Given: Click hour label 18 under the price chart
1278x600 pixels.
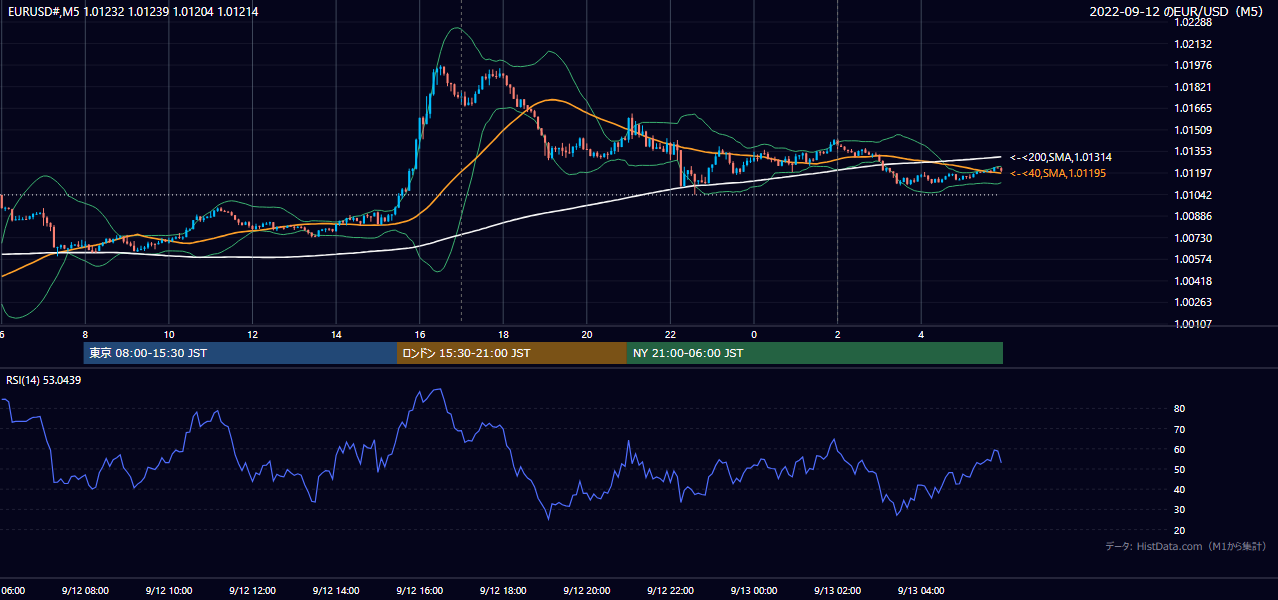Looking at the screenshot, I should (x=504, y=335).
